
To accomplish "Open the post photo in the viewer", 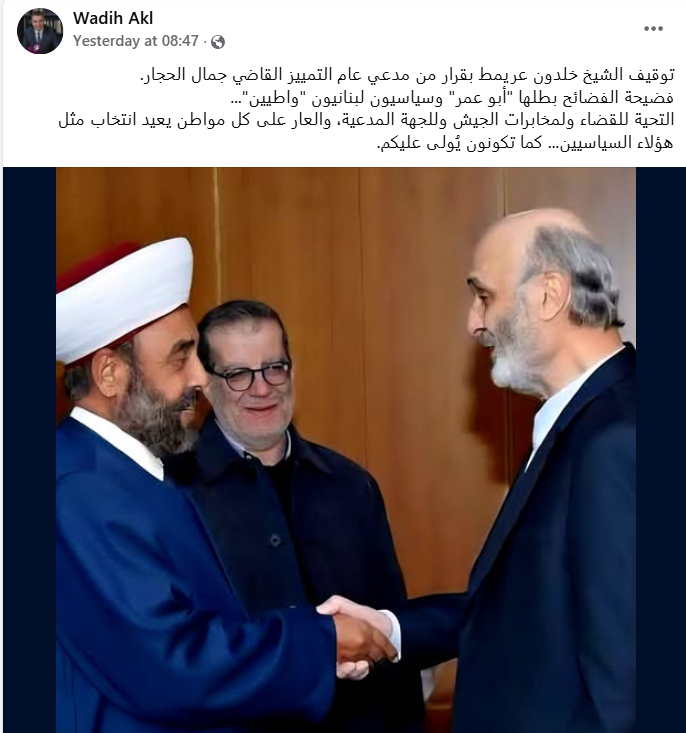I will [x=346, y=450].
